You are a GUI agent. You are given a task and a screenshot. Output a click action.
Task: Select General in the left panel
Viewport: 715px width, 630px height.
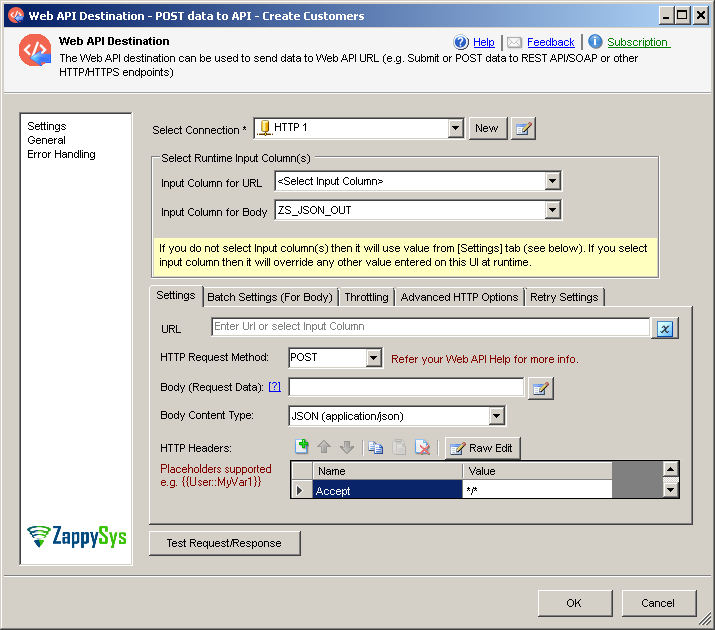pos(47,140)
